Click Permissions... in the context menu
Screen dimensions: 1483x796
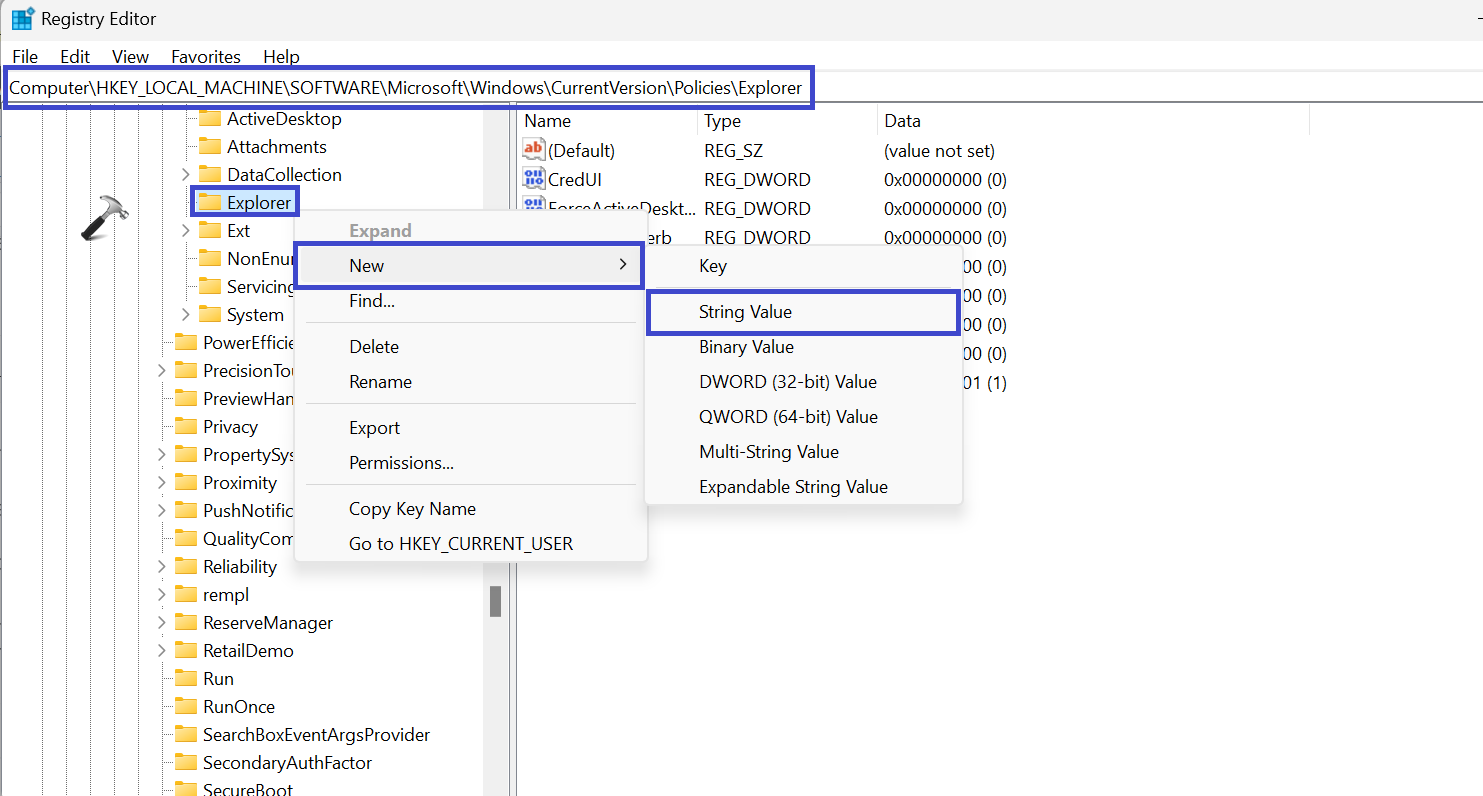(x=401, y=463)
